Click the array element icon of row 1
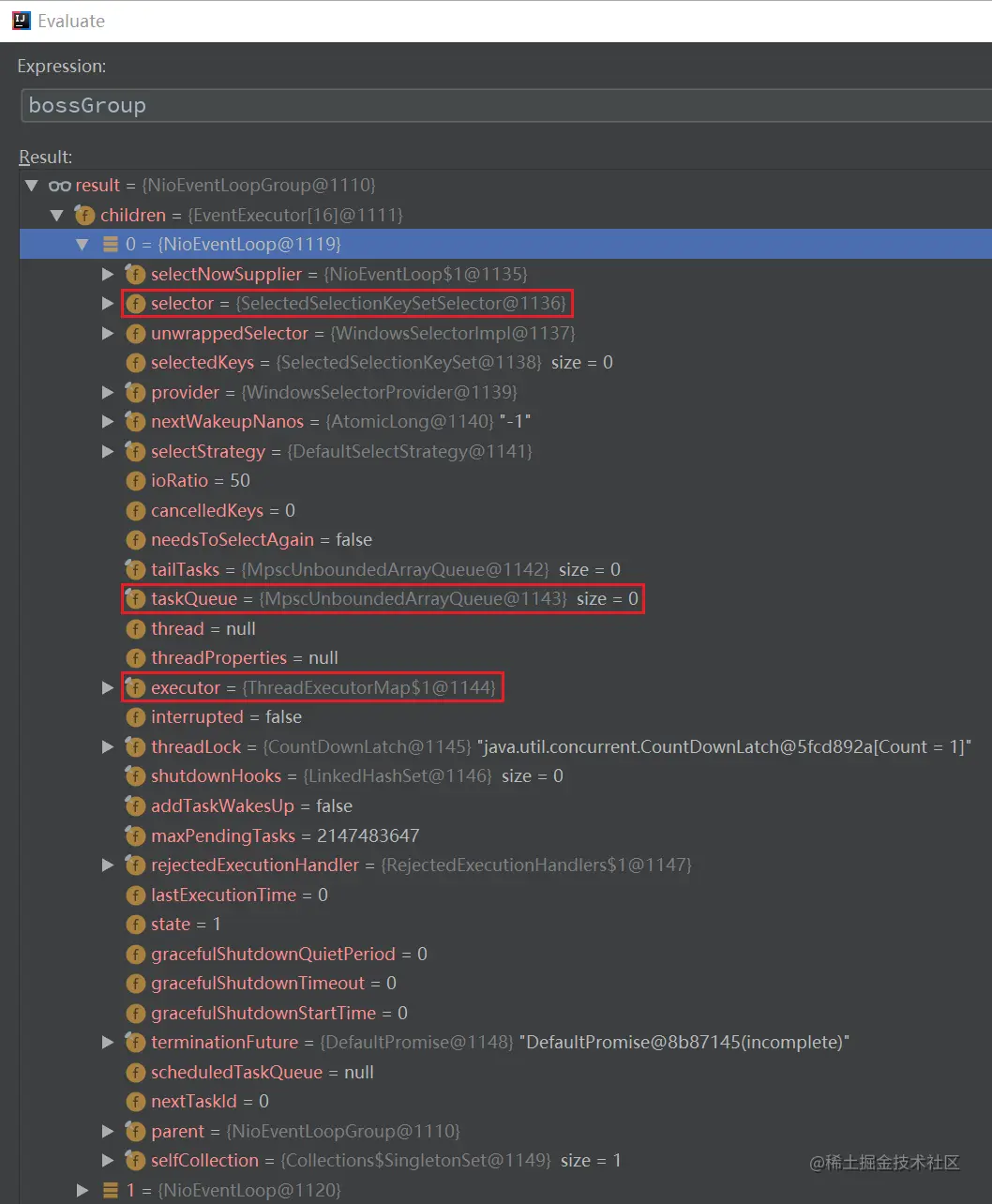This screenshot has height=1204, width=992. coord(110,1191)
